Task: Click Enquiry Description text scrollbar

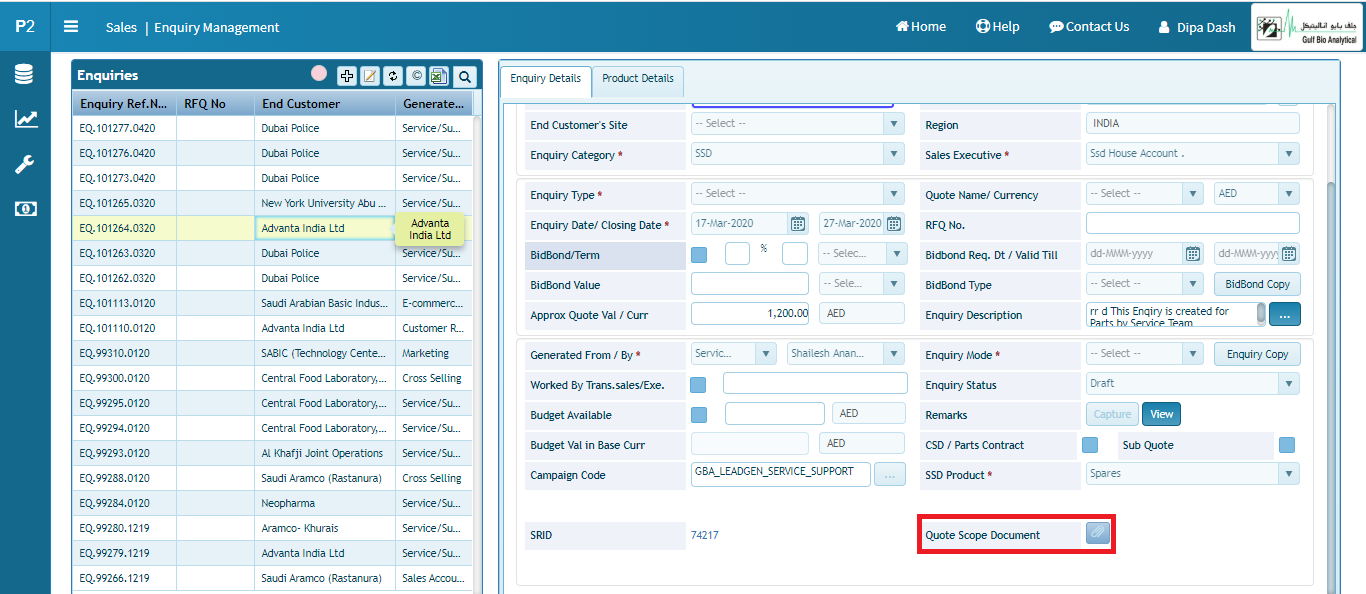Action: pos(1261,314)
